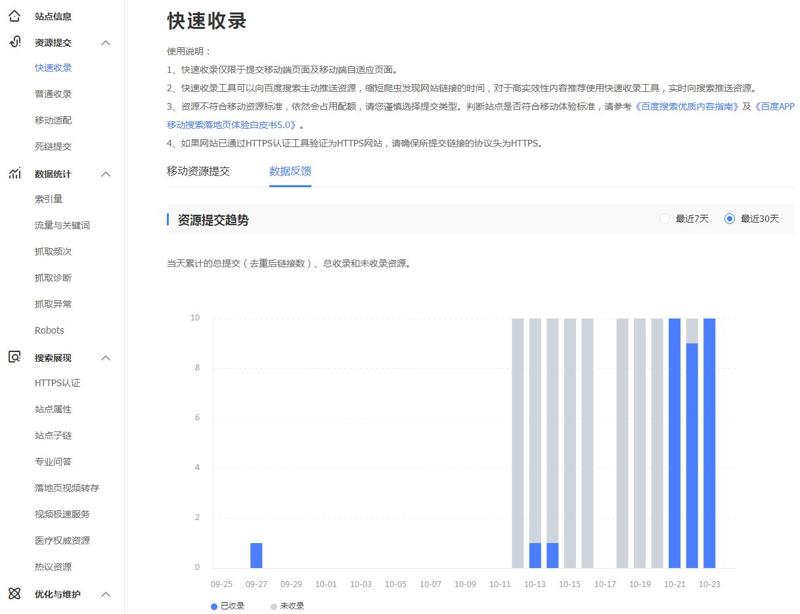800x614 pixels.
Task: Toggle the 未收录 gray legend dot
Action: (x=273, y=606)
